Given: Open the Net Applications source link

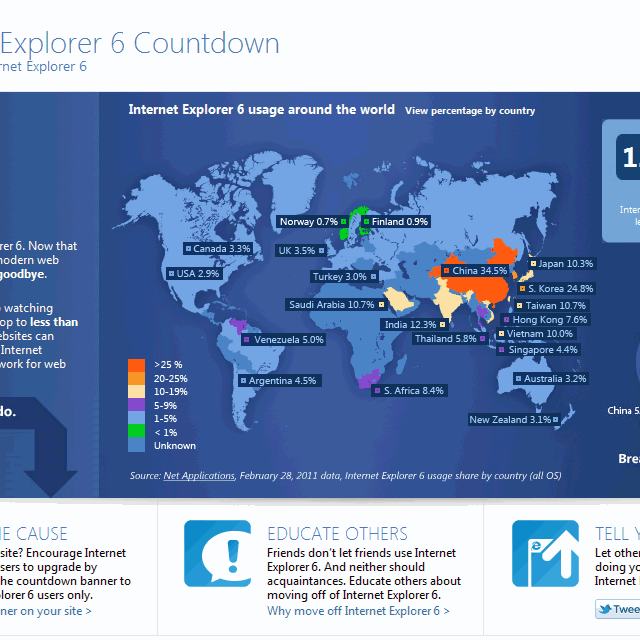Looking at the screenshot, I should point(199,476).
